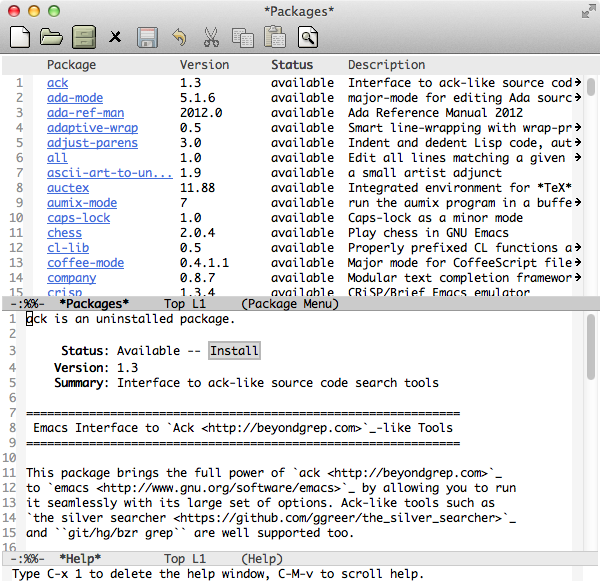600x583 pixels.
Task: Open the chess package link
Action: (65, 233)
